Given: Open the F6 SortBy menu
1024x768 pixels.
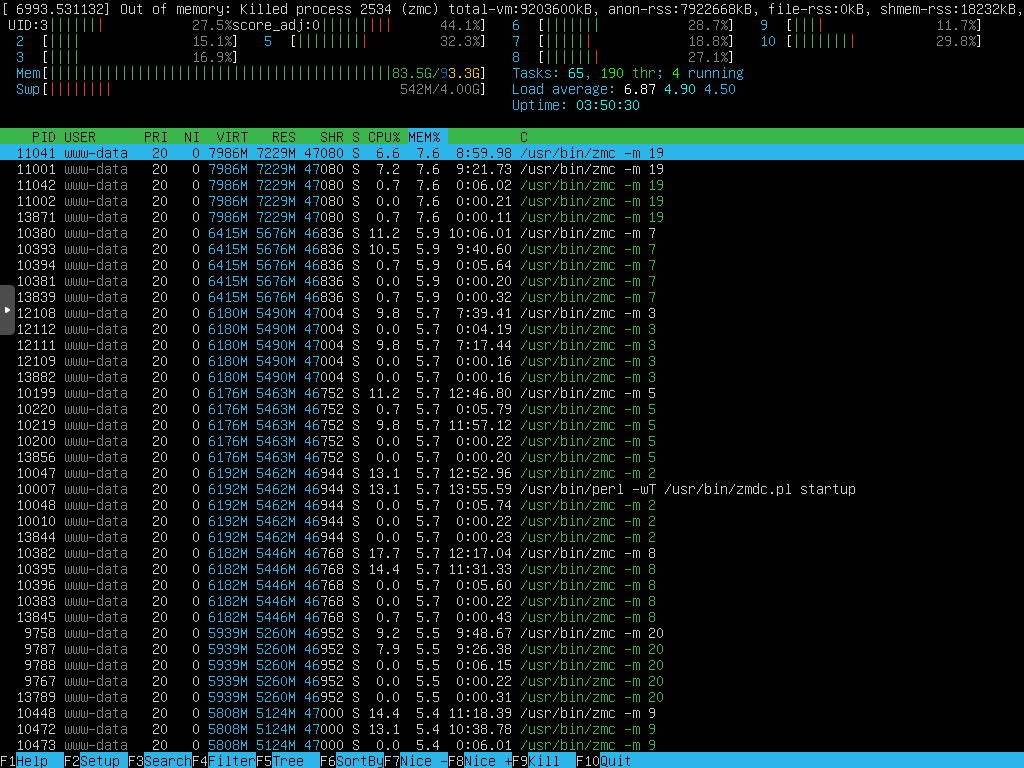Looking at the screenshot, I should tap(352, 761).
